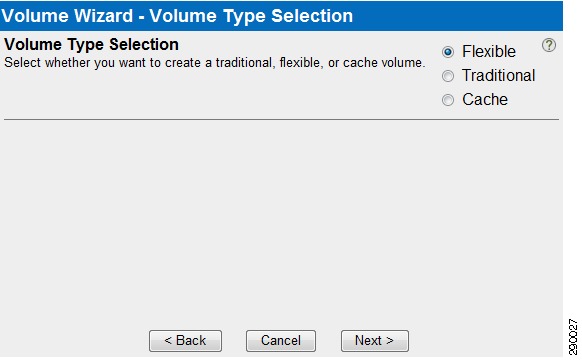582x364 pixels.
Task: Click the less-than arrow on Back button
Action: tap(168, 341)
